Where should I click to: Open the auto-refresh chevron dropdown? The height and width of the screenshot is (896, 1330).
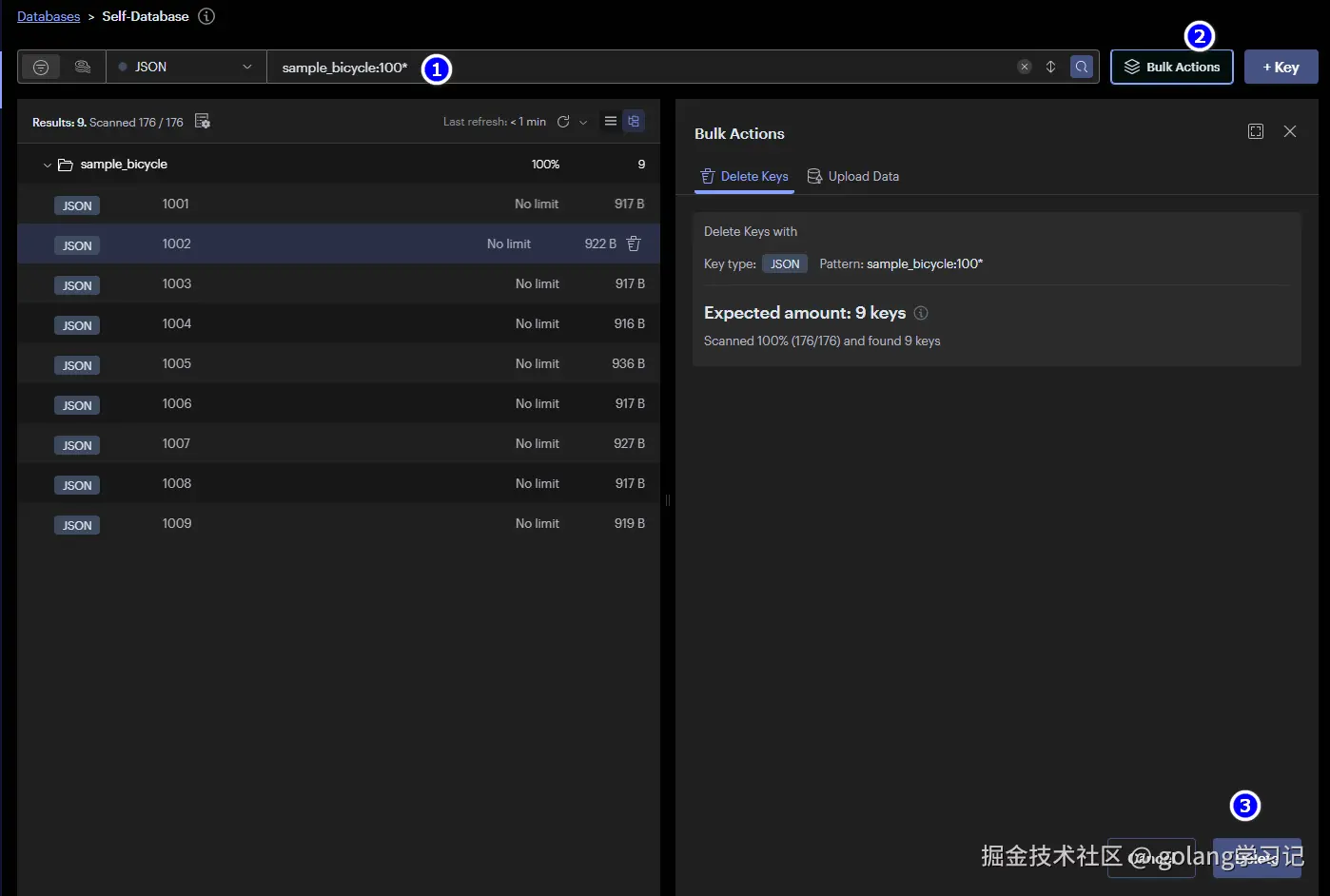click(583, 122)
